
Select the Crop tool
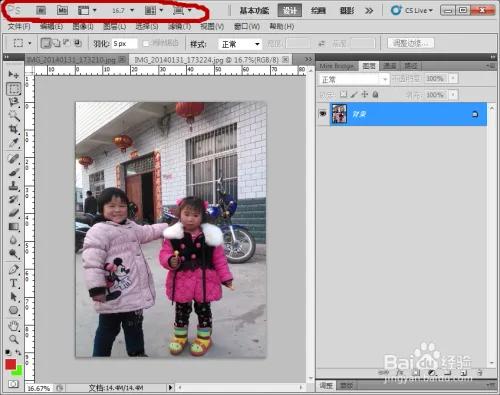click(13, 129)
